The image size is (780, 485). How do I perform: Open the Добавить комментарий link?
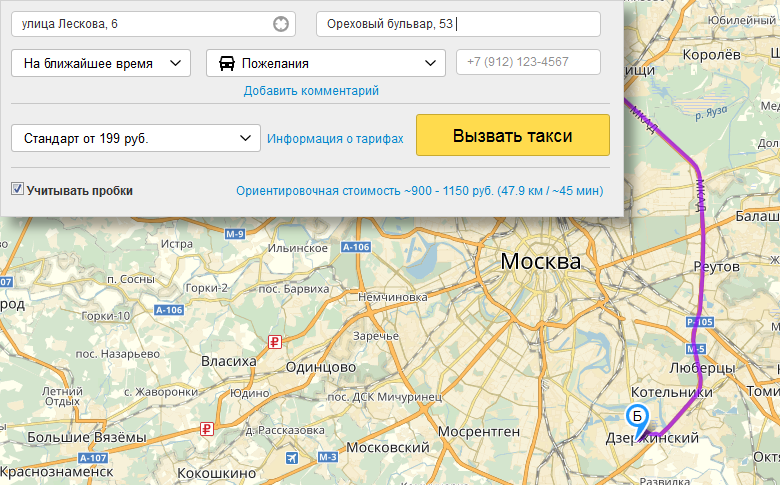[x=311, y=91]
